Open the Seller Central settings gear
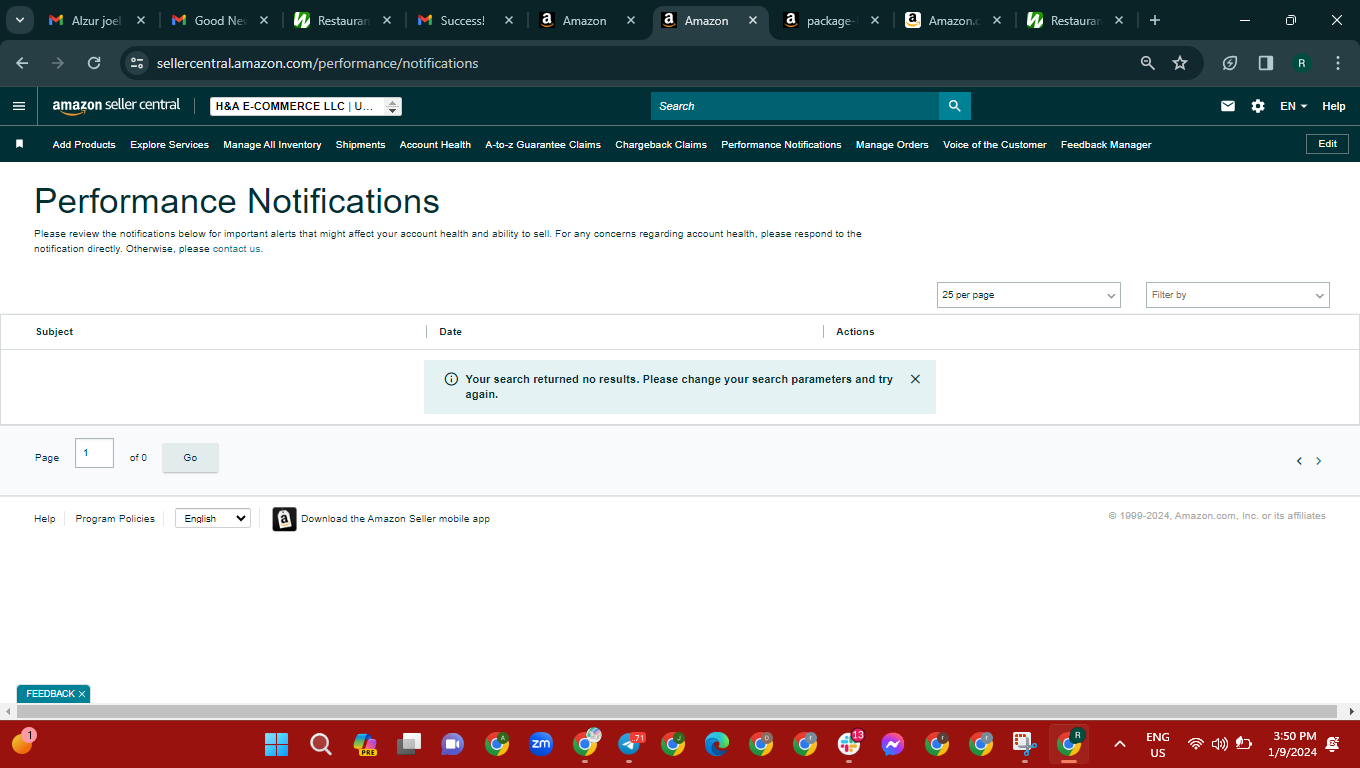 1258,106
